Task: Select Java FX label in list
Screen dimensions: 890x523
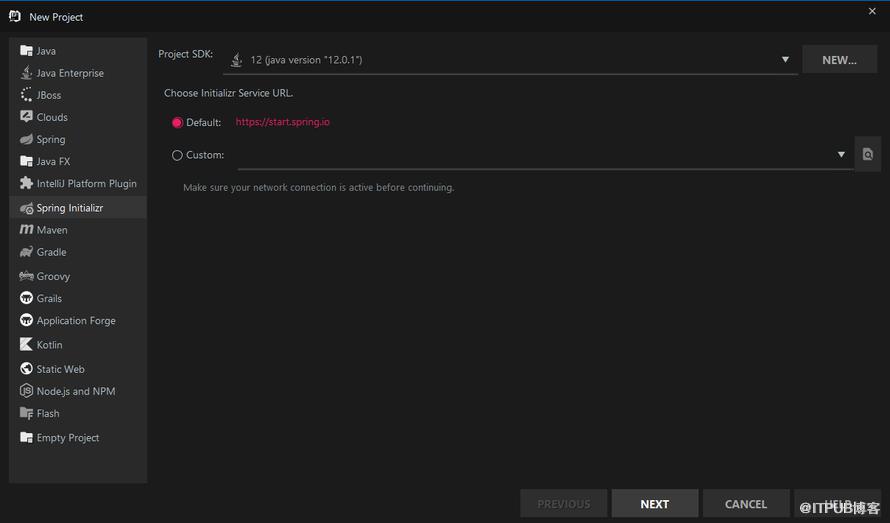Action: (53, 162)
